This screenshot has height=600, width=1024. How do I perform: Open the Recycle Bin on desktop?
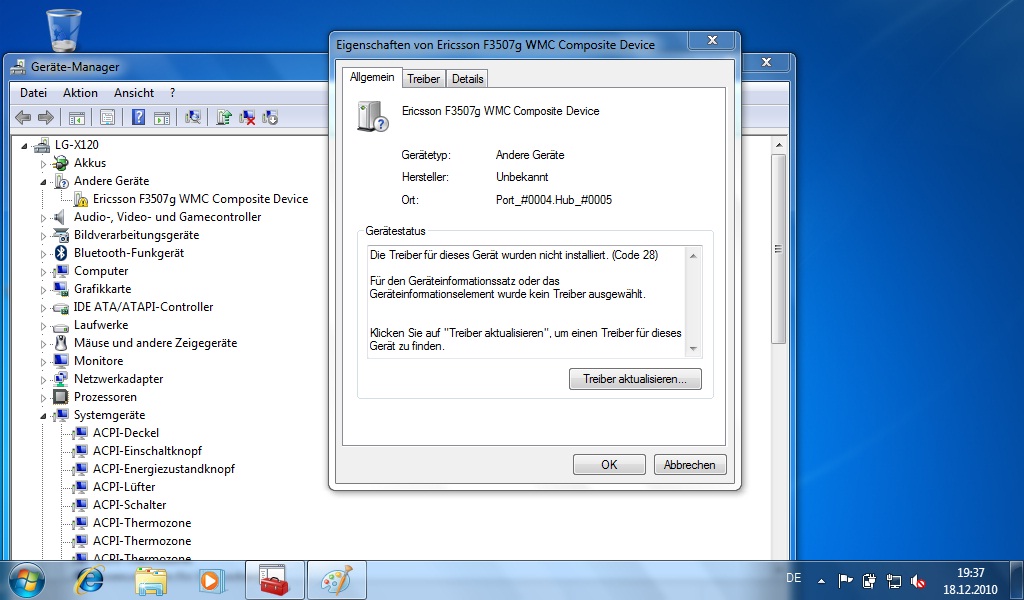pyautogui.click(x=64, y=30)
